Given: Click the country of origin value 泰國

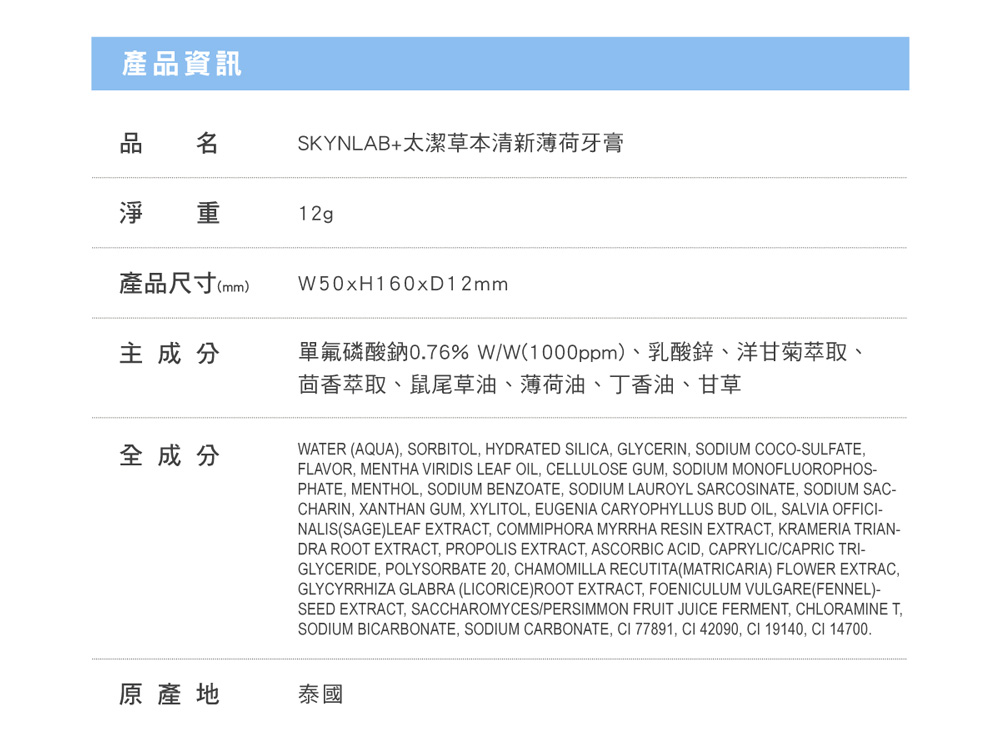Looking at the screenshot, I should (320, 694).
